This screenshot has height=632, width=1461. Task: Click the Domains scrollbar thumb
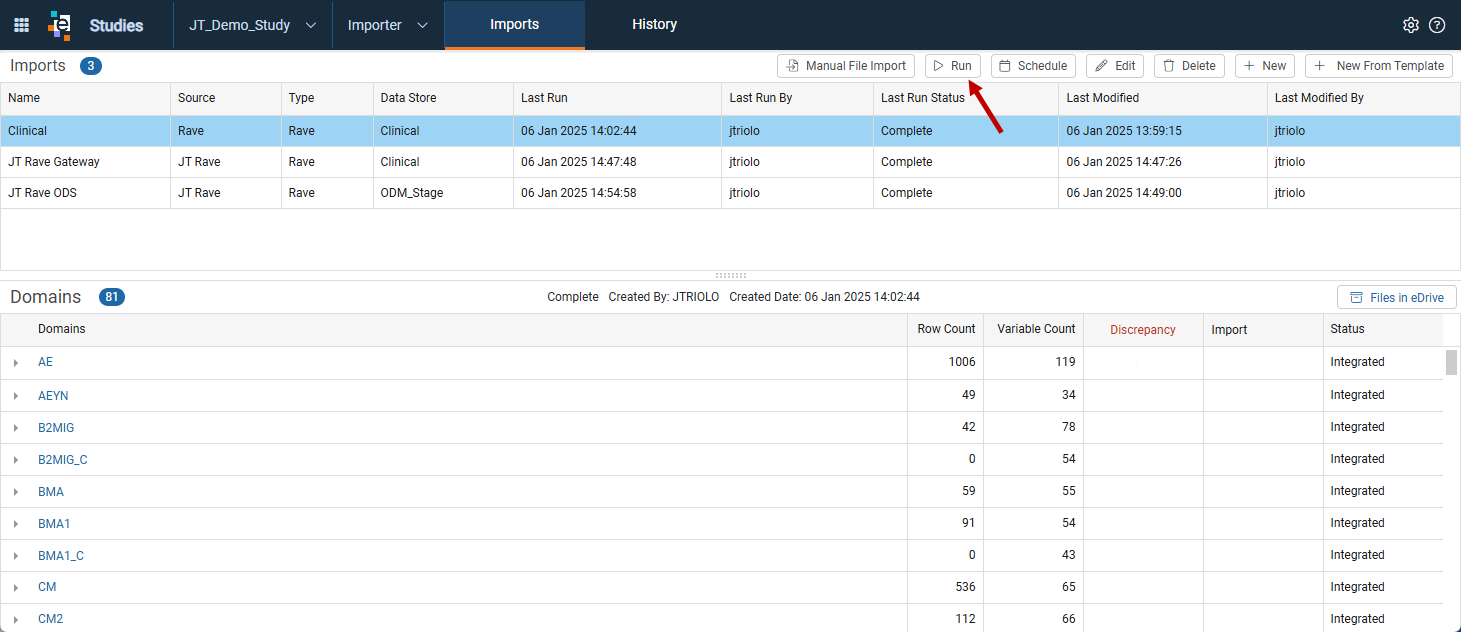(x=1451, y=362)
